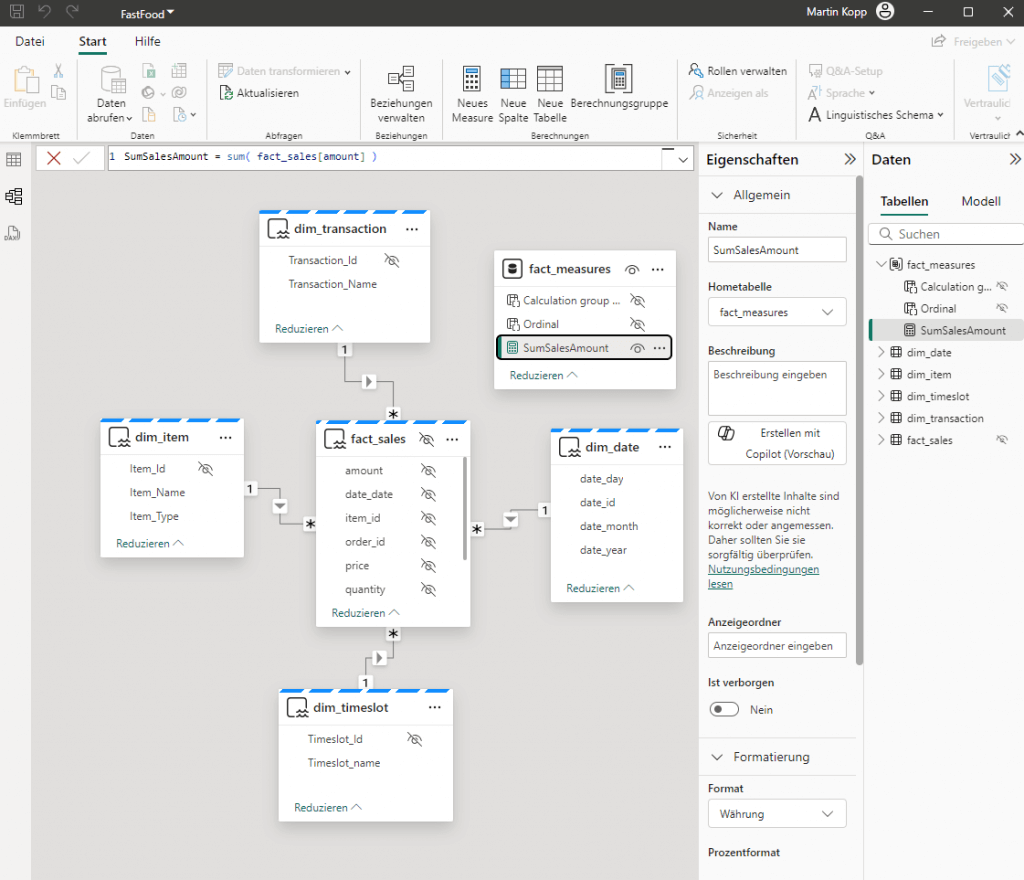Add a Berechnungsgruppe
The height and width of the screenshot is (880, 1024).
click(x=619, y=87)
